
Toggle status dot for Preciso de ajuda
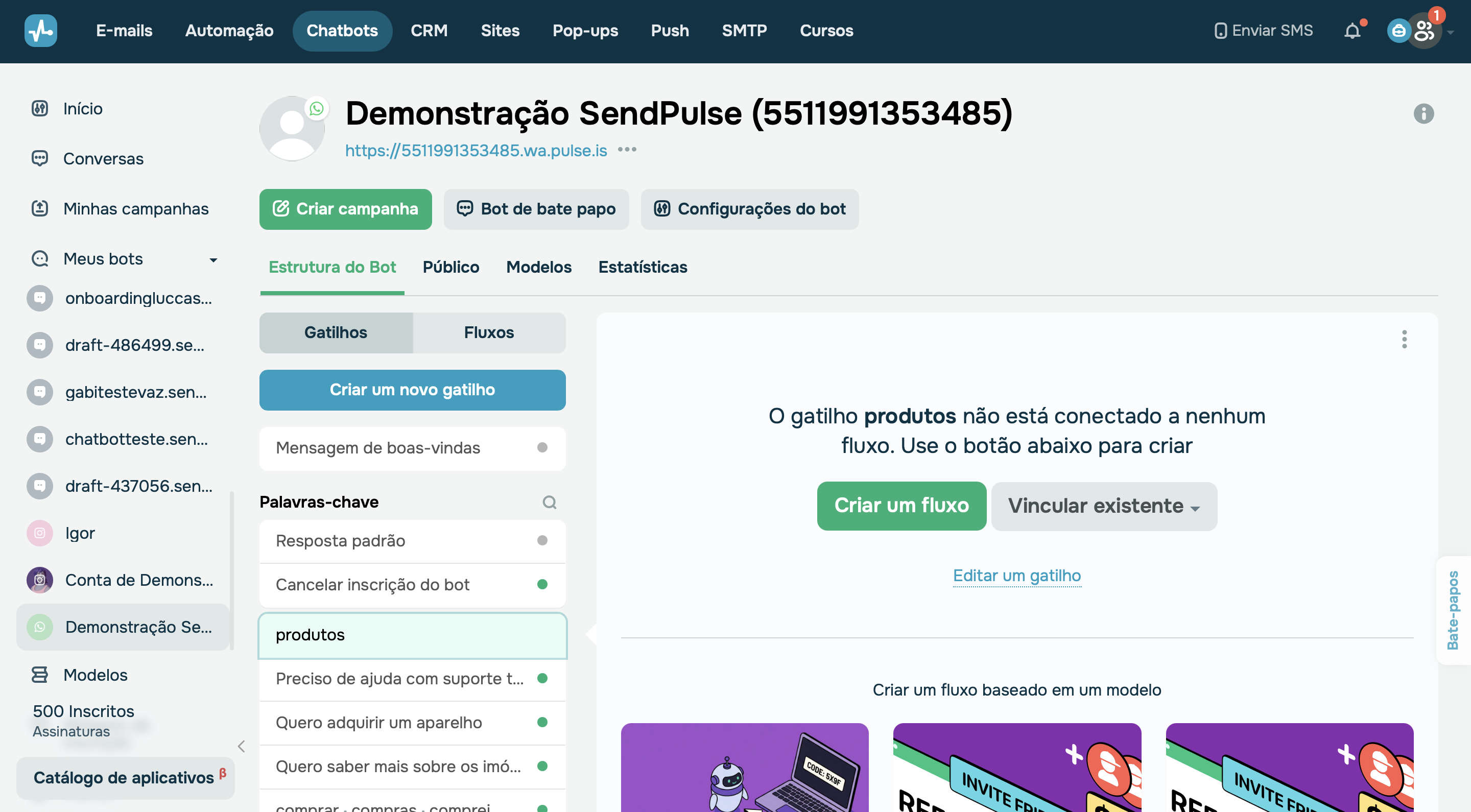coord(542,678)
